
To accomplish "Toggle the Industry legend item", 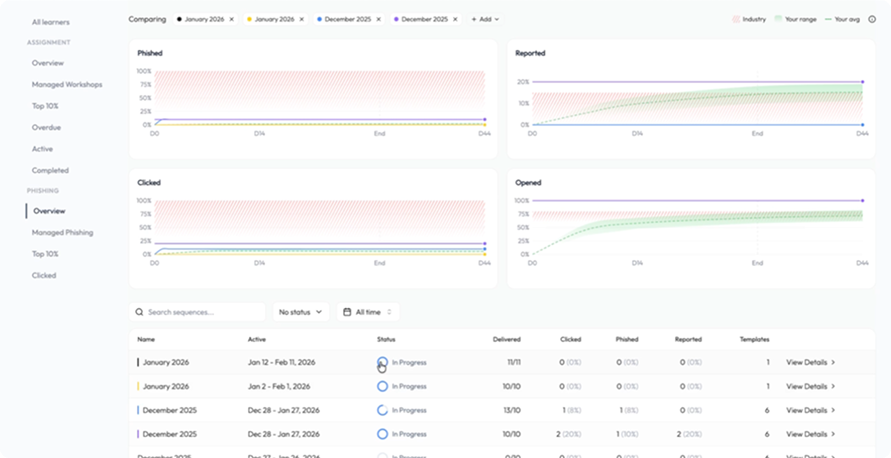I will (749, 19).
